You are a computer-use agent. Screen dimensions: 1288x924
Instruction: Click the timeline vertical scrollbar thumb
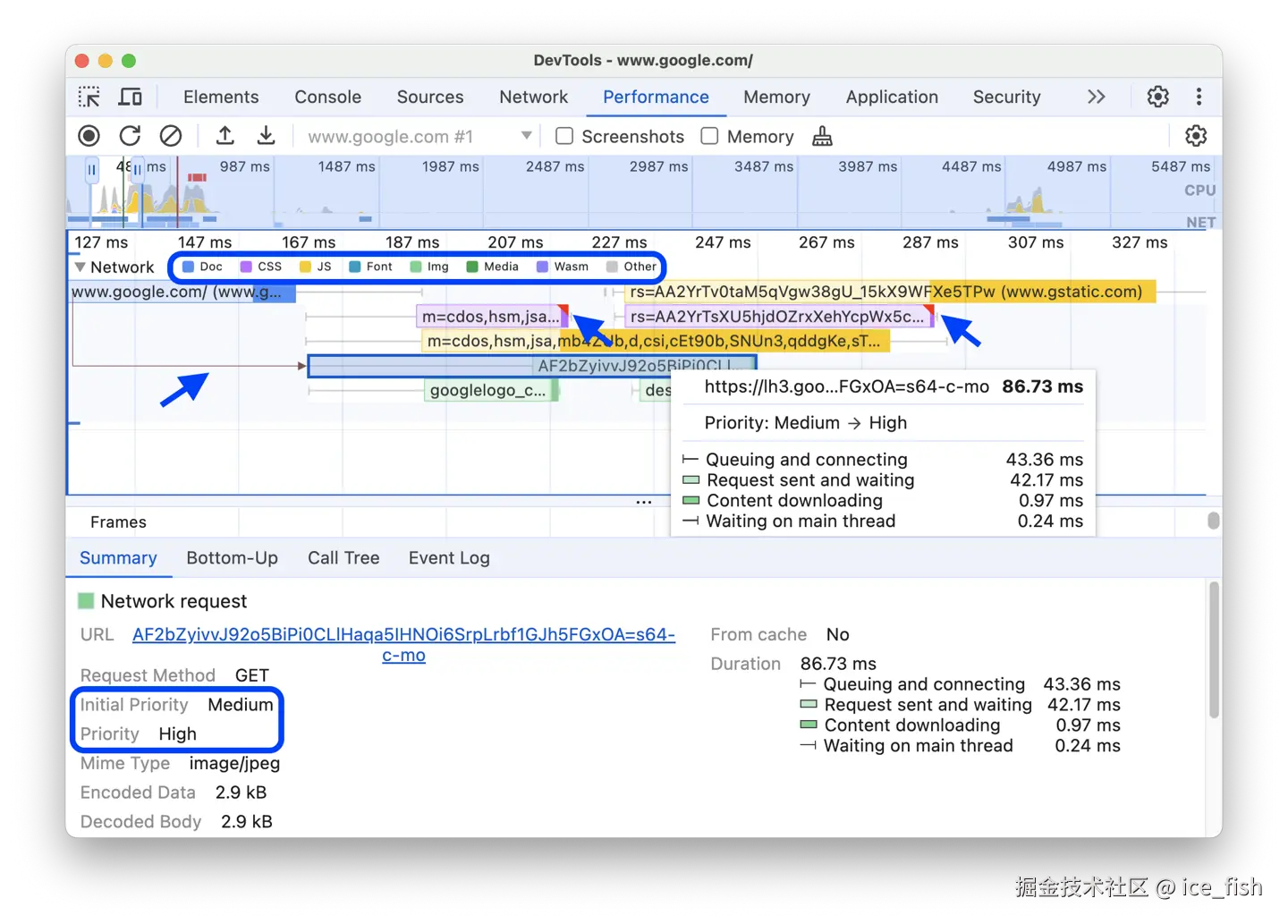1214,521
